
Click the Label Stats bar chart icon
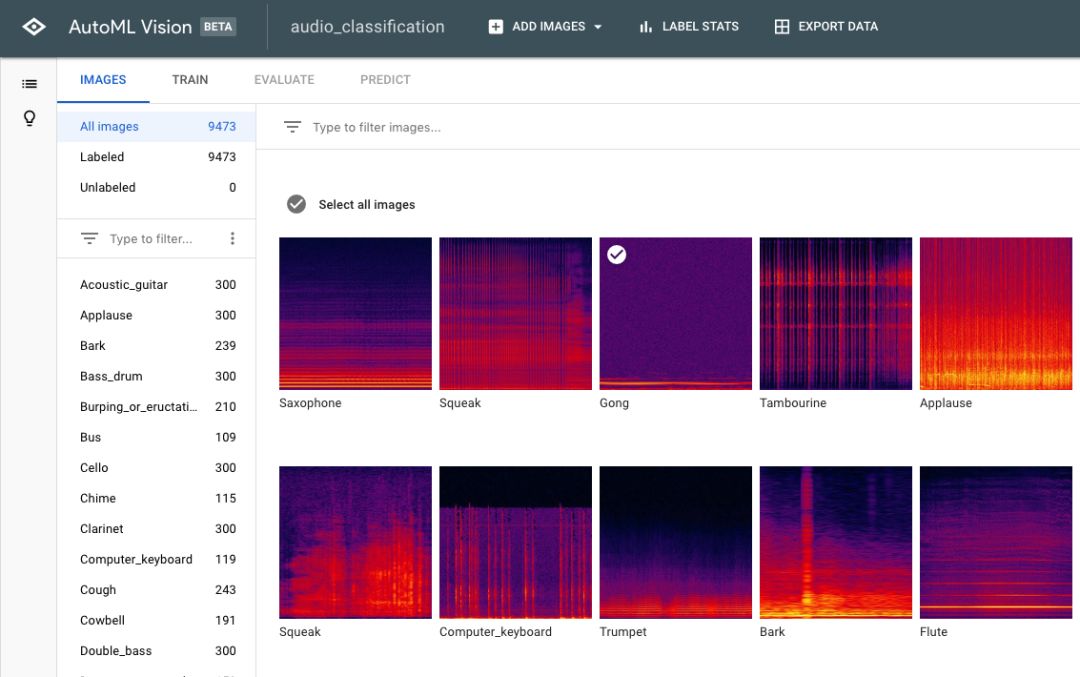(645, 27)
